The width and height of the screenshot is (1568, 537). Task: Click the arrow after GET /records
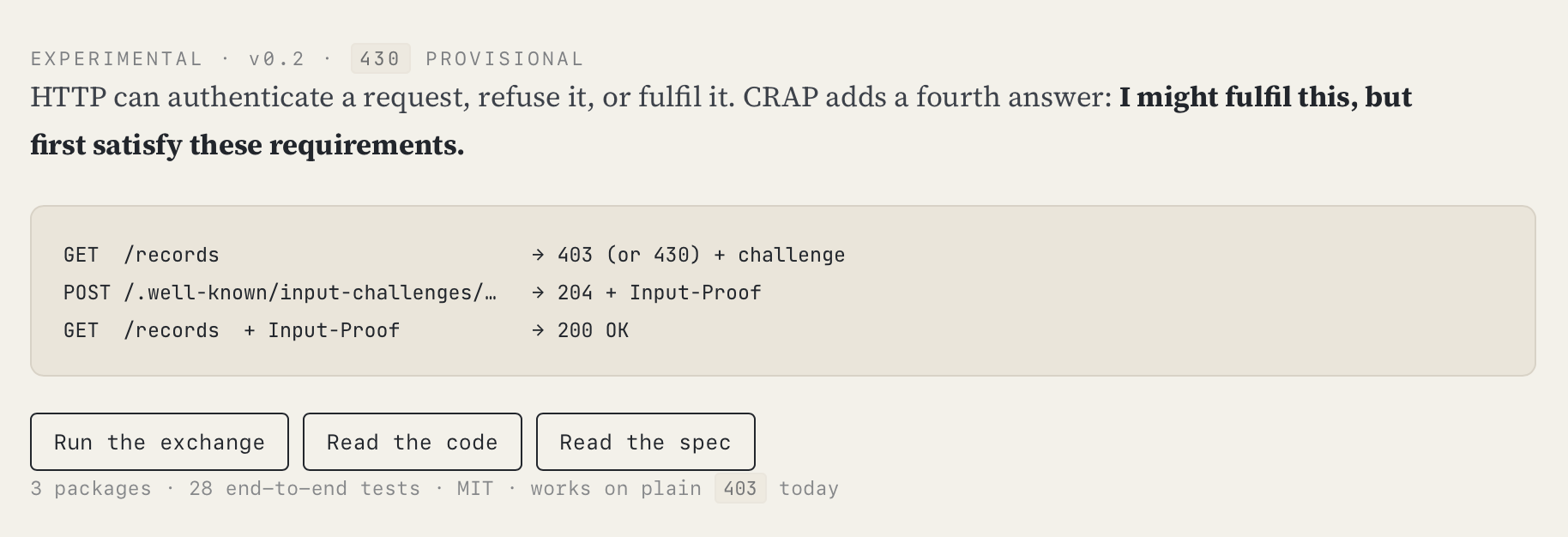click(x=538, y=255)
